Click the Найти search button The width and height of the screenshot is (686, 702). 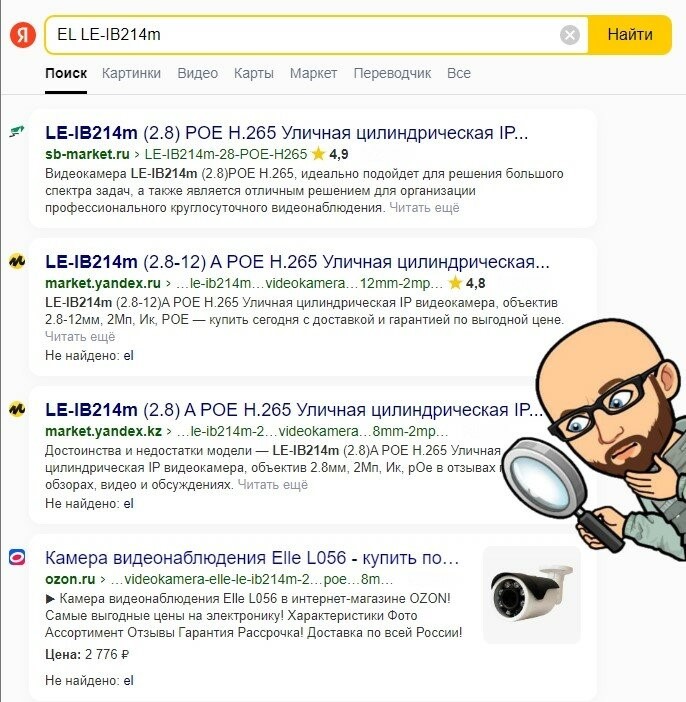[x=630, y=34]
